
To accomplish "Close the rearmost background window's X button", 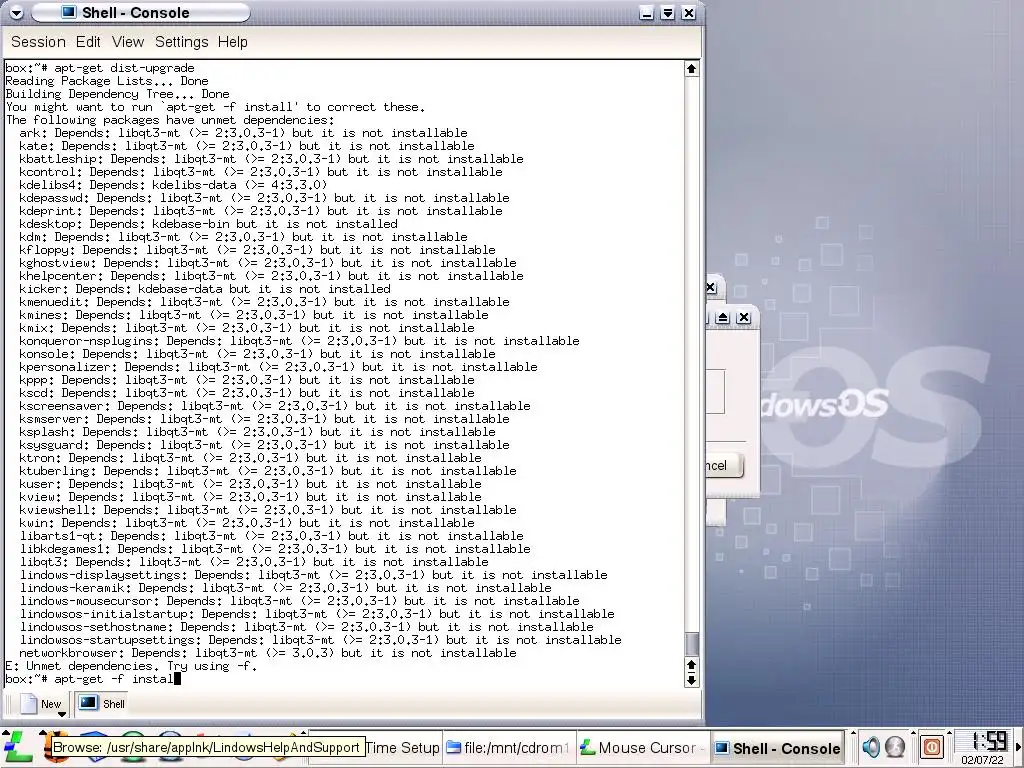I will [711, 287].
